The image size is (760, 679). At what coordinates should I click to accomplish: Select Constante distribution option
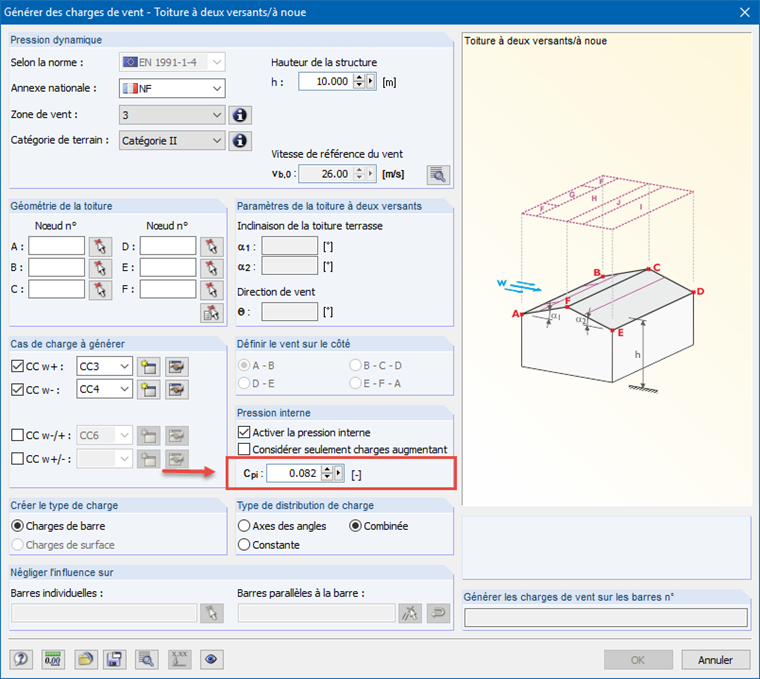coord(244,545)
